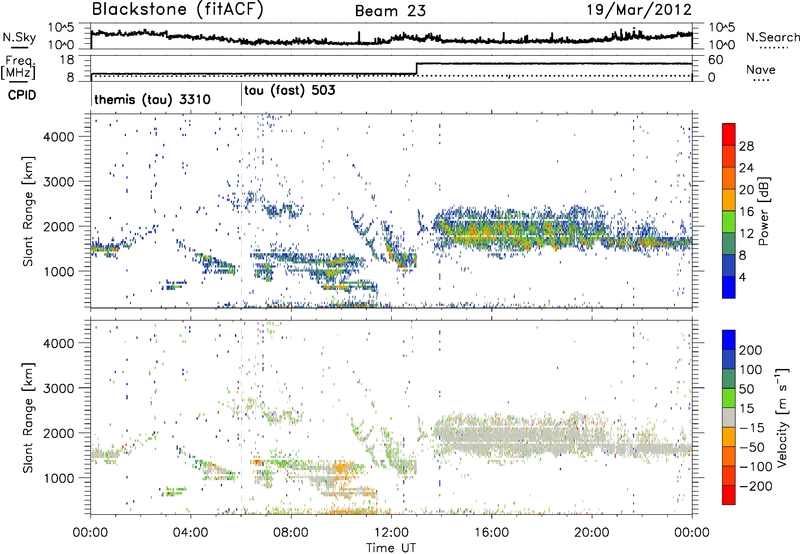This screenshot has height=554, width=800.
Task: Click the "N.Sky" legend label
Action: coord(19,37)
